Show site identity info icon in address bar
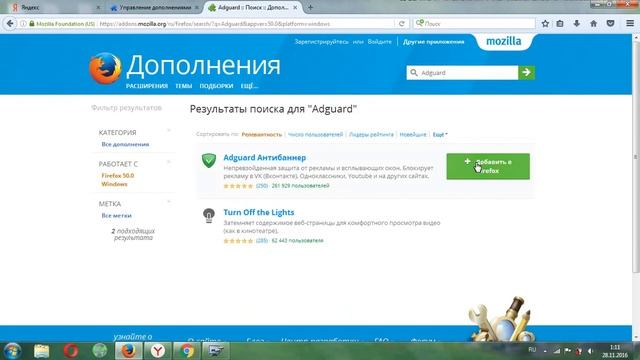 pyautogui.click(x=23, y=24)
